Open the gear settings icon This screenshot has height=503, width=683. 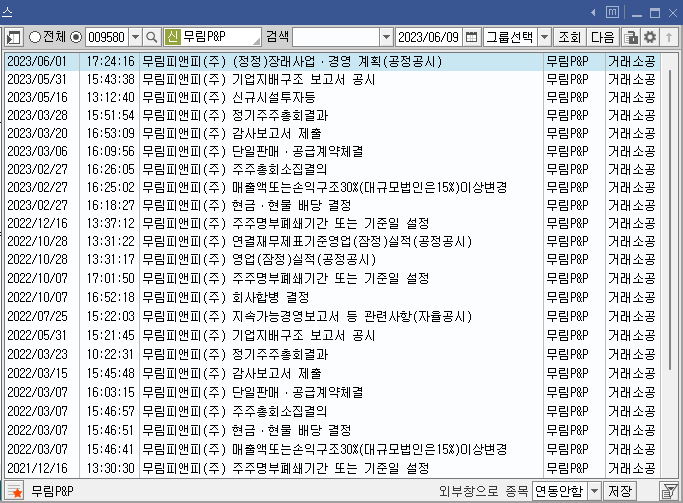pyautogui.click(x=650, y=37)
